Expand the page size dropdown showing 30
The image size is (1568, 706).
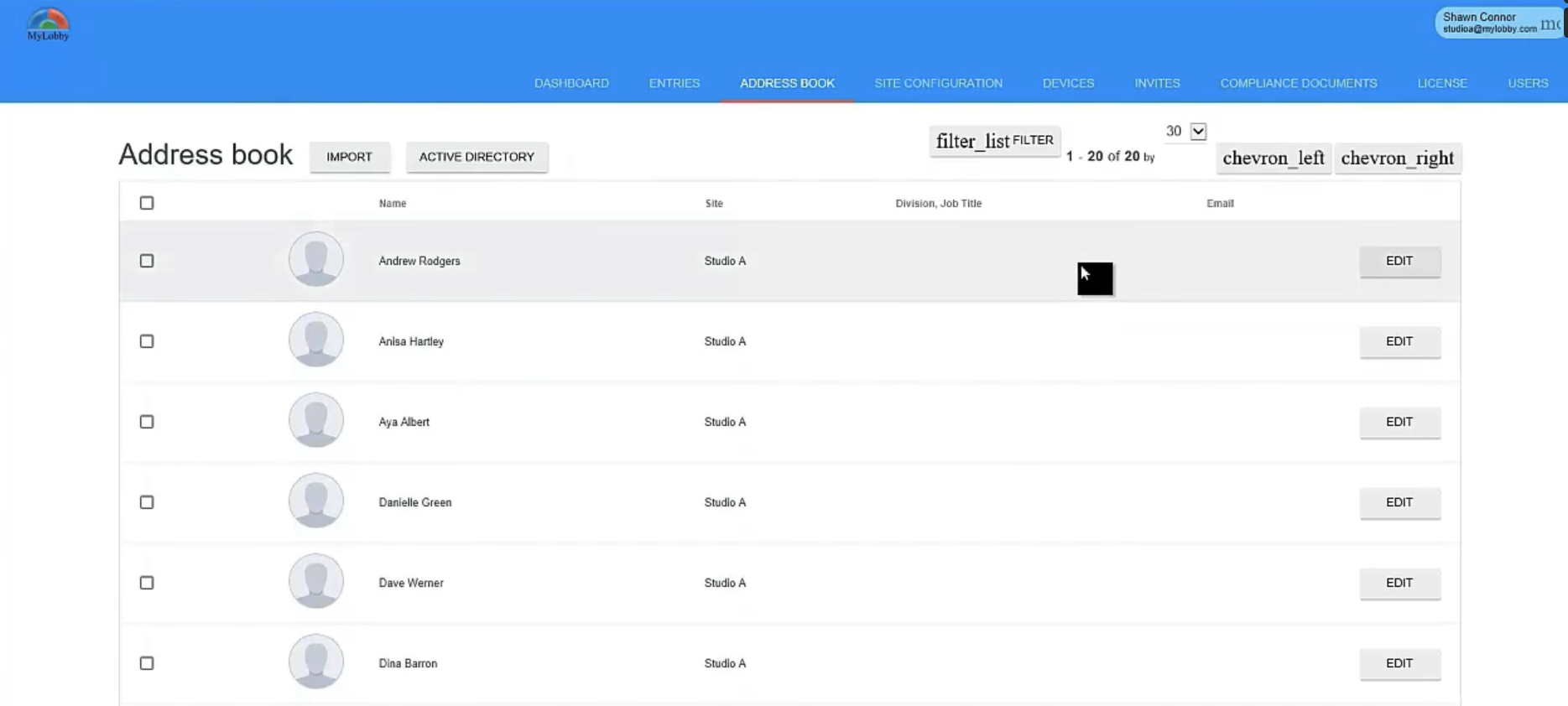pos(1197,131)
